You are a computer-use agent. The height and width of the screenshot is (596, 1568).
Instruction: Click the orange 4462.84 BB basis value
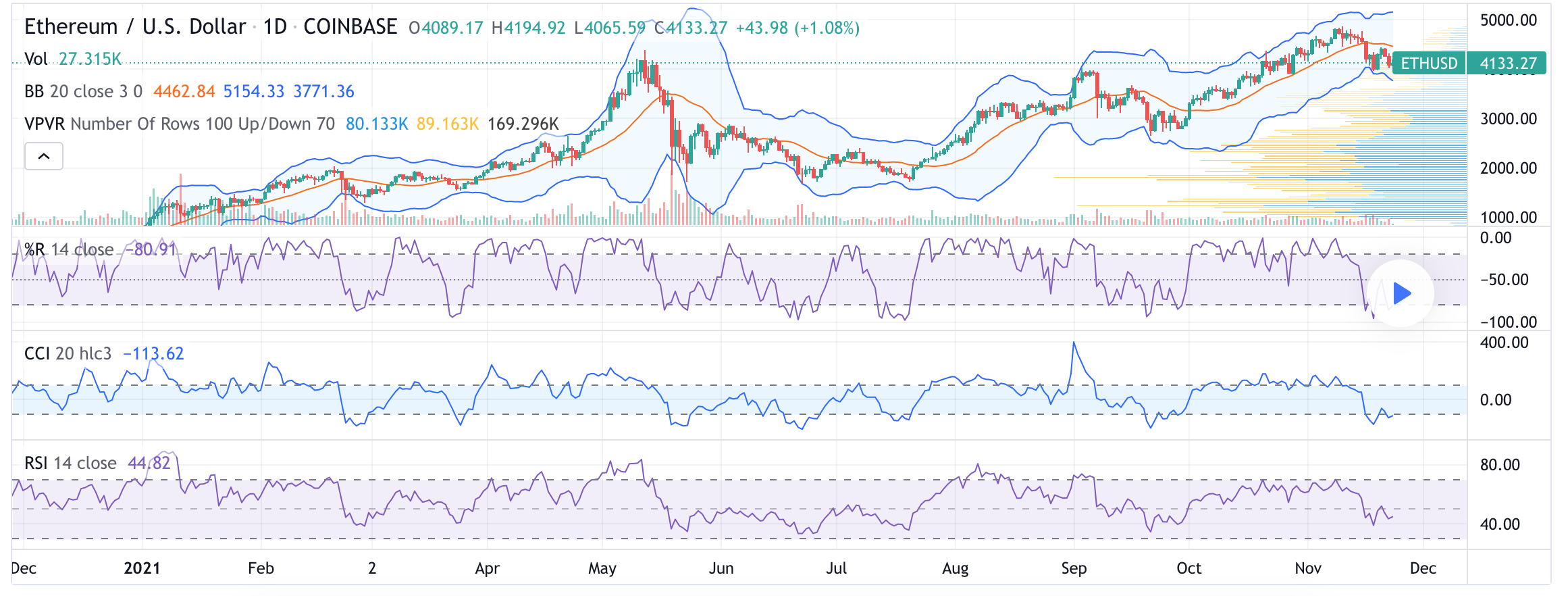coord(184,92)
